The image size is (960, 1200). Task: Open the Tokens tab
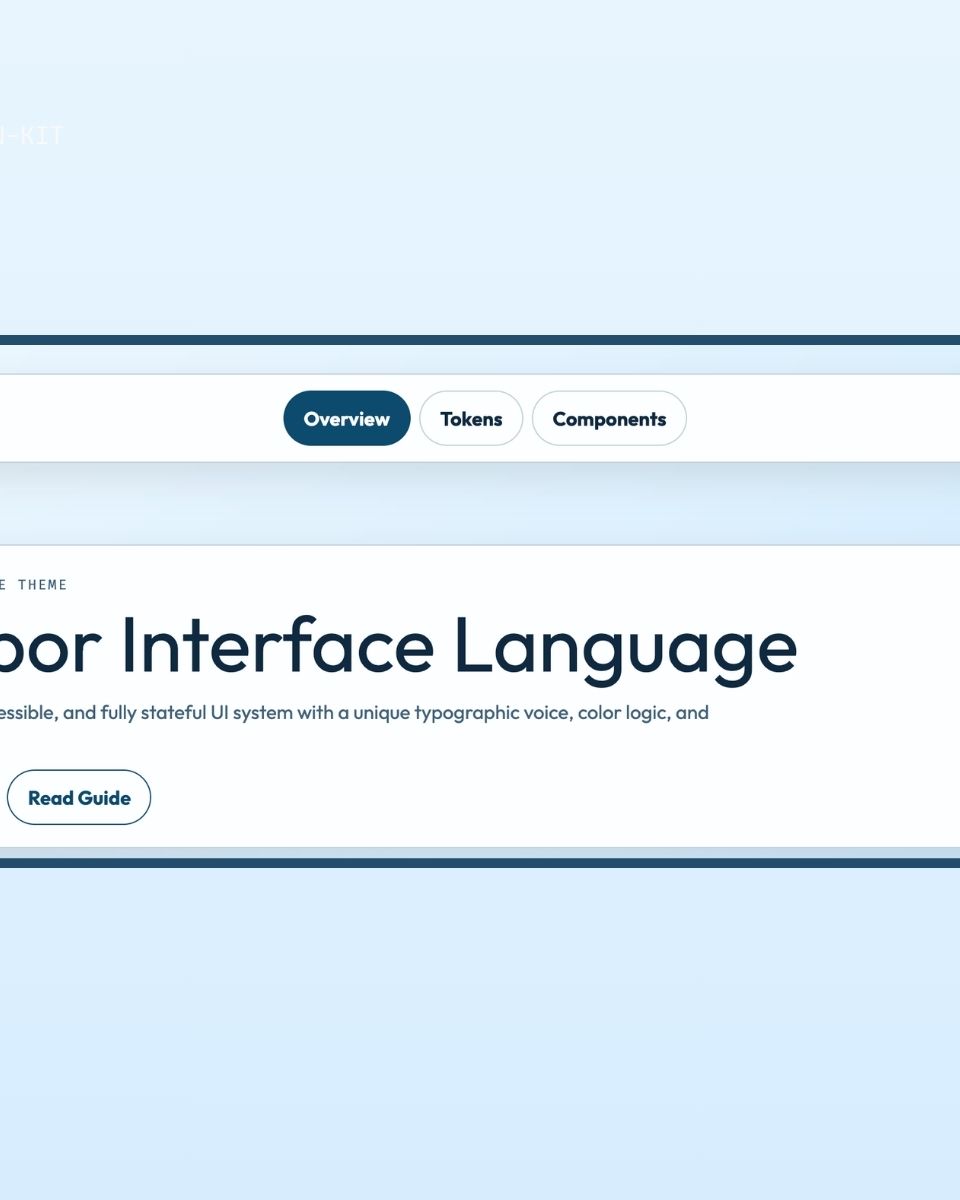tap(471, 418)
